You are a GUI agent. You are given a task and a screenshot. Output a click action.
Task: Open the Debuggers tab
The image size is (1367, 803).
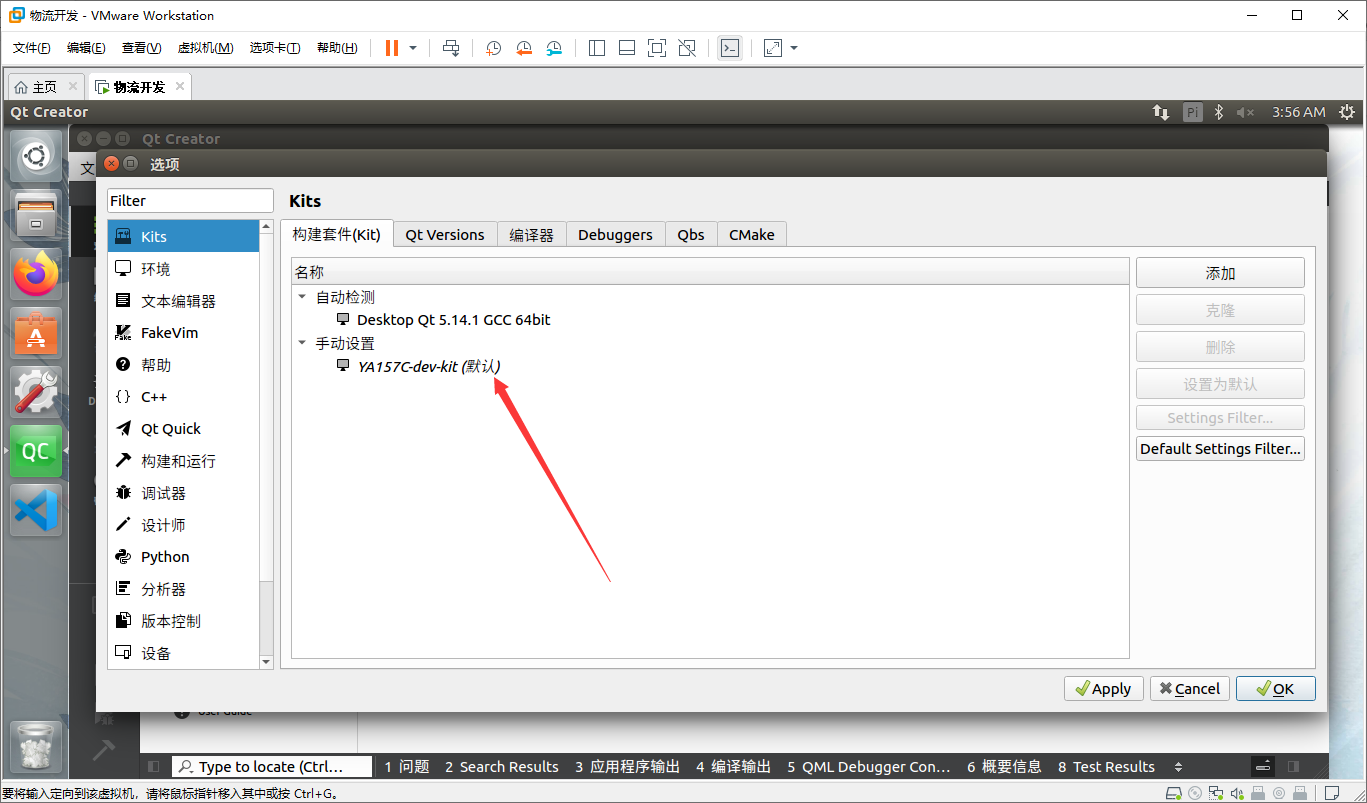pyautogui.click(x=615, y=234)
